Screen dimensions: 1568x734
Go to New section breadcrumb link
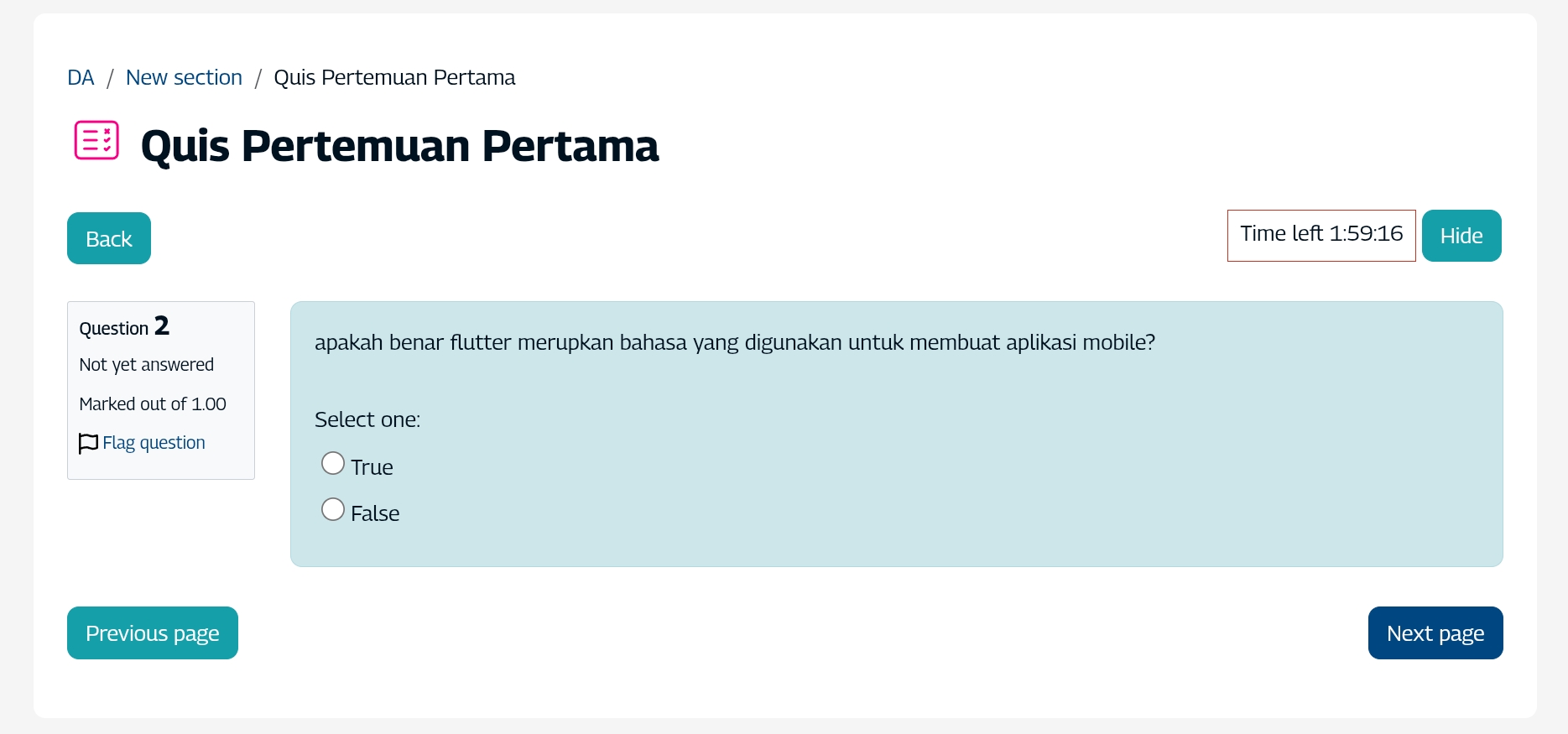[x=184, y=78]
